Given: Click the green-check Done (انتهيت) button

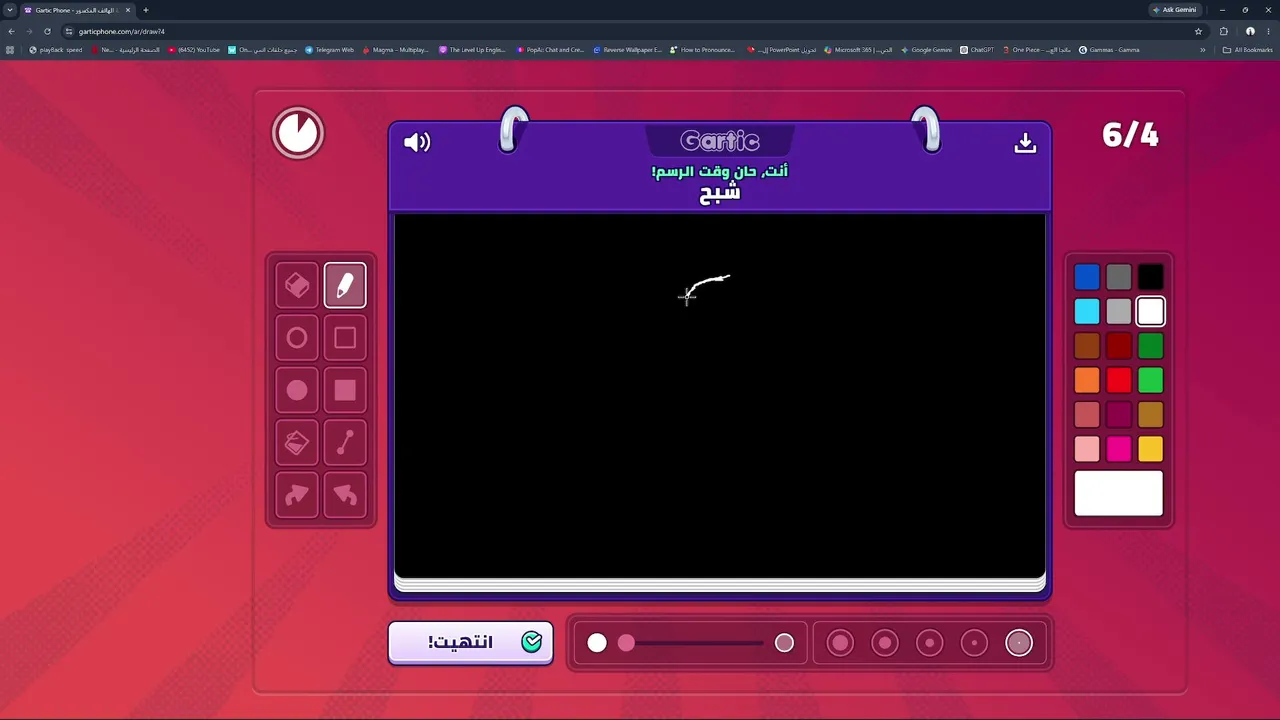Looking at the screenshot, I should [471, 642].
